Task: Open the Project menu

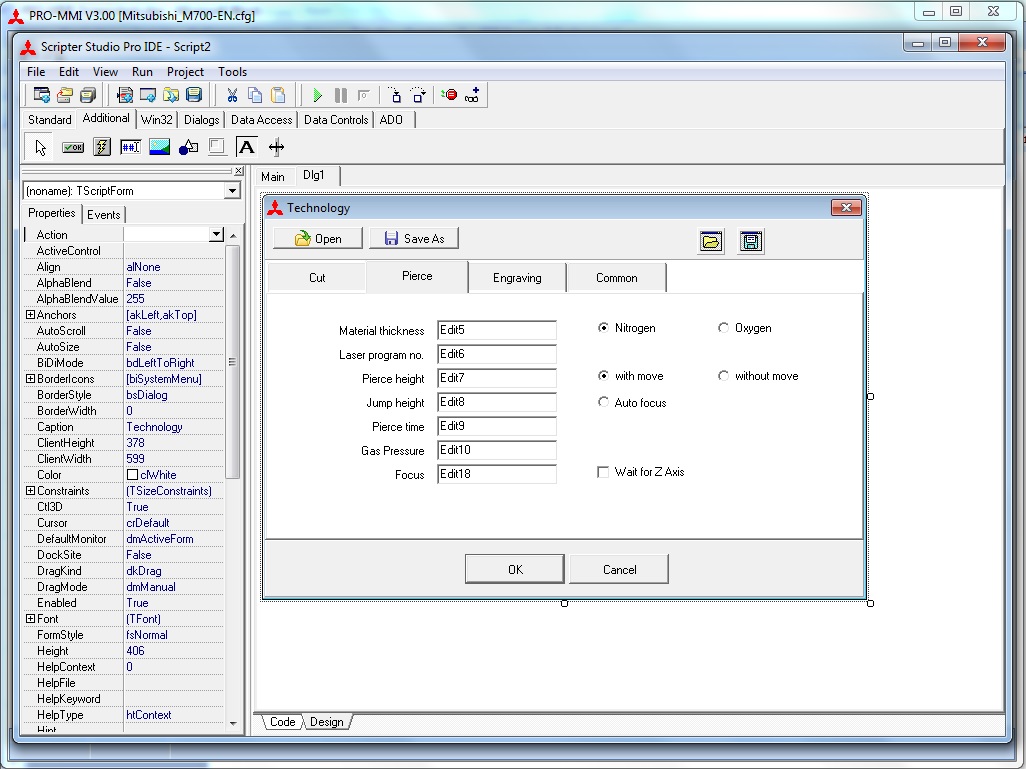Action: (185, 72)
